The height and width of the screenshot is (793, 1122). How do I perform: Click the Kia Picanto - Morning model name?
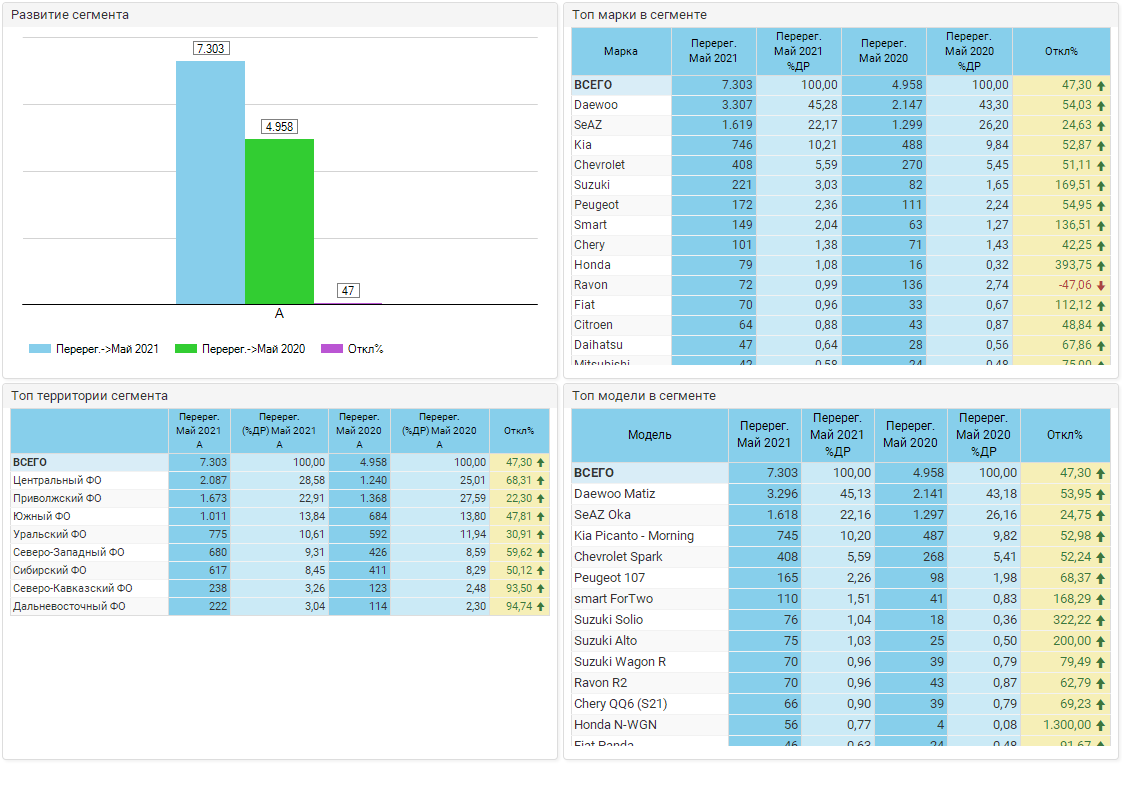tap(633, 536)
